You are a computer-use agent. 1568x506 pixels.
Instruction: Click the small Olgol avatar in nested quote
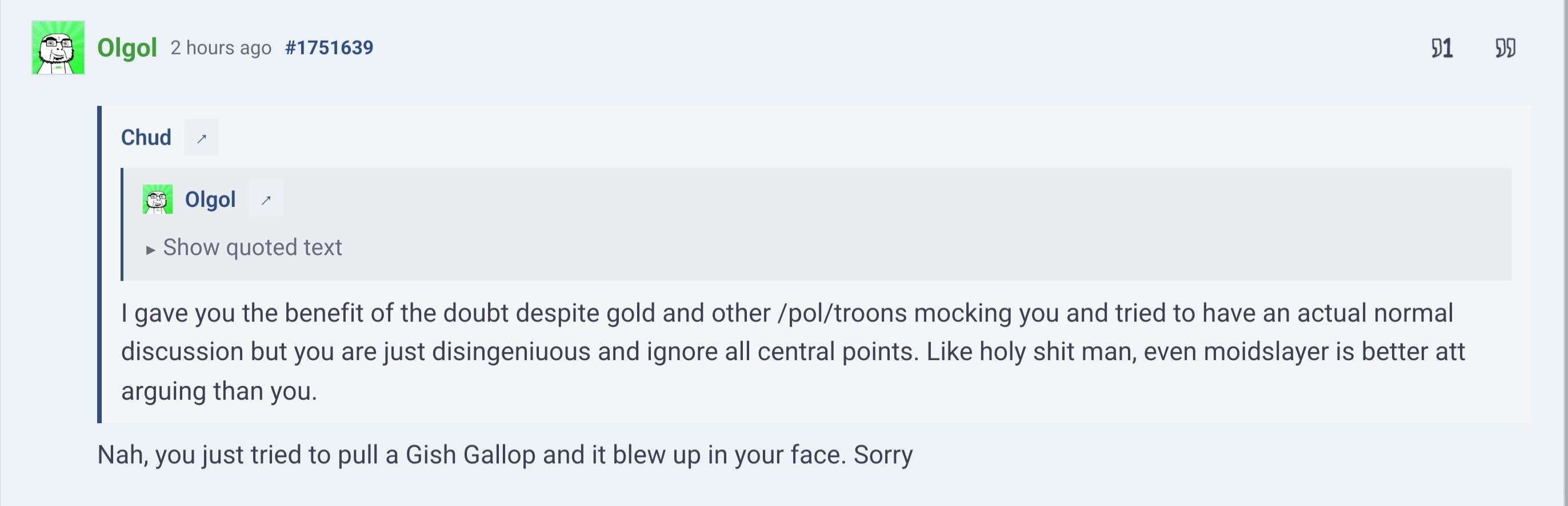(x=158, y=199)
